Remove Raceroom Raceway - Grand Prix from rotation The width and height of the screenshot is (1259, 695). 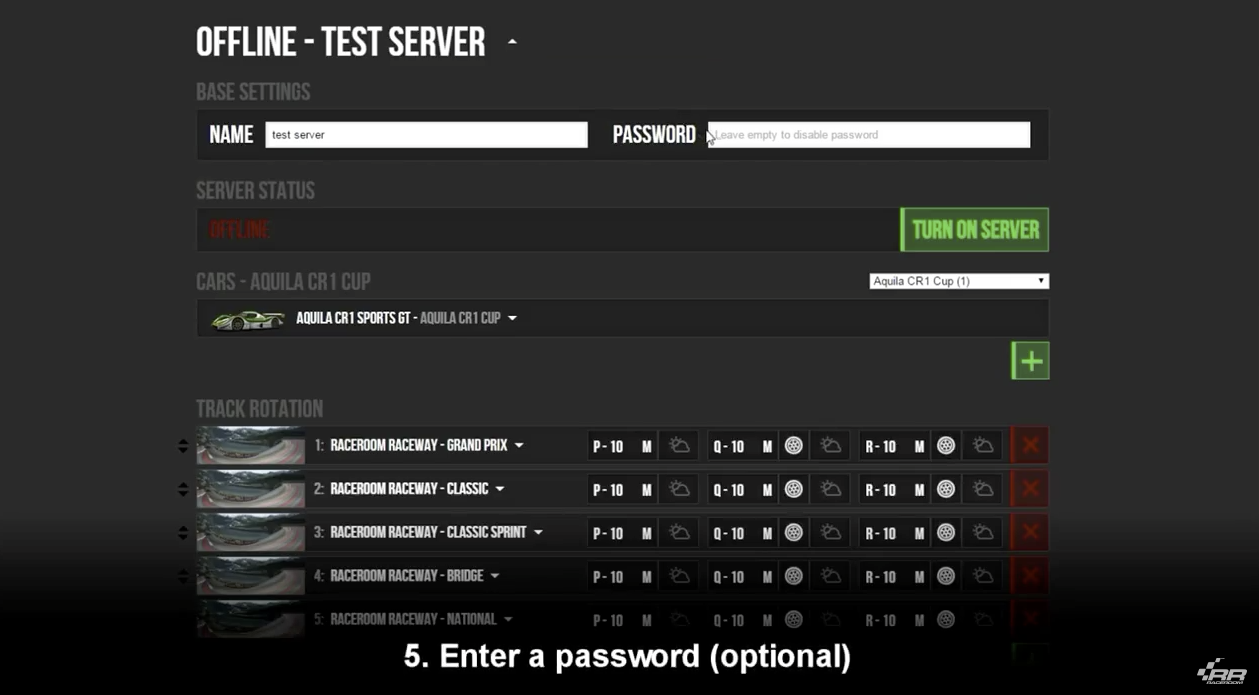pyautogui.click(x=1030, y=445)
